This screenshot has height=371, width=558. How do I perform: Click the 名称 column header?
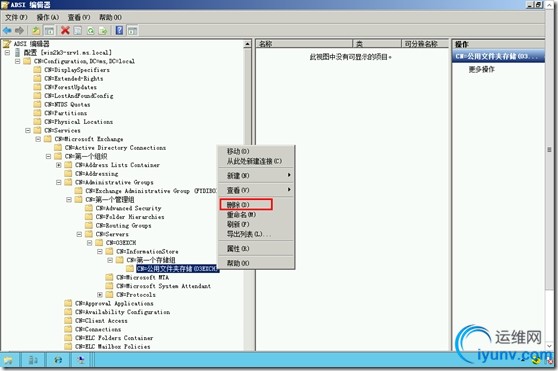(x=304, y=44)
